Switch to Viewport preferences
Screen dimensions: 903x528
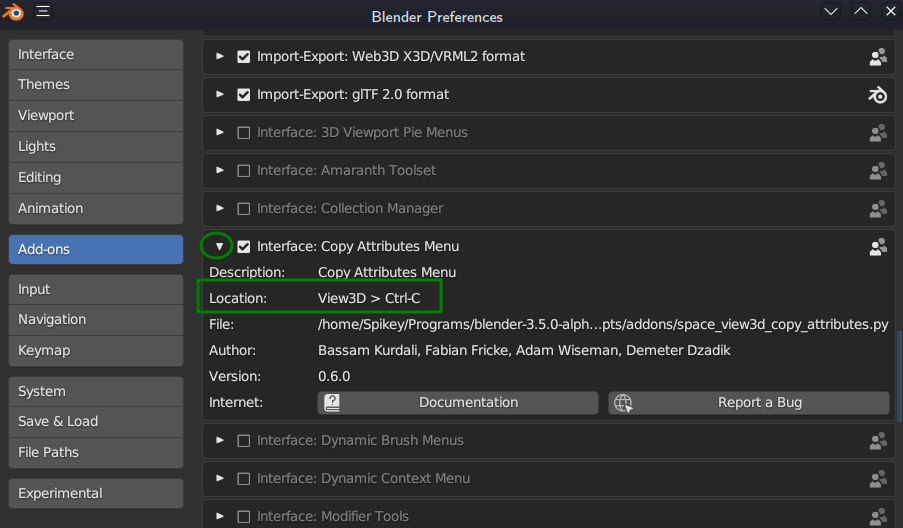click(x=96, y=116)
